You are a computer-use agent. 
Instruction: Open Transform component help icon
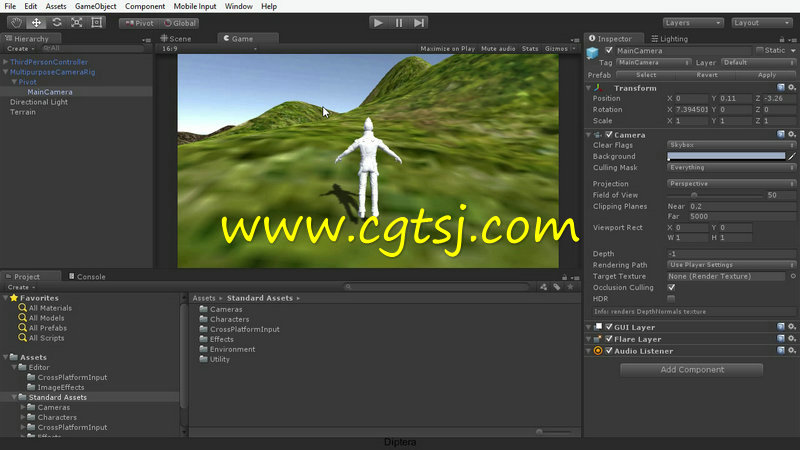(781, 88)
